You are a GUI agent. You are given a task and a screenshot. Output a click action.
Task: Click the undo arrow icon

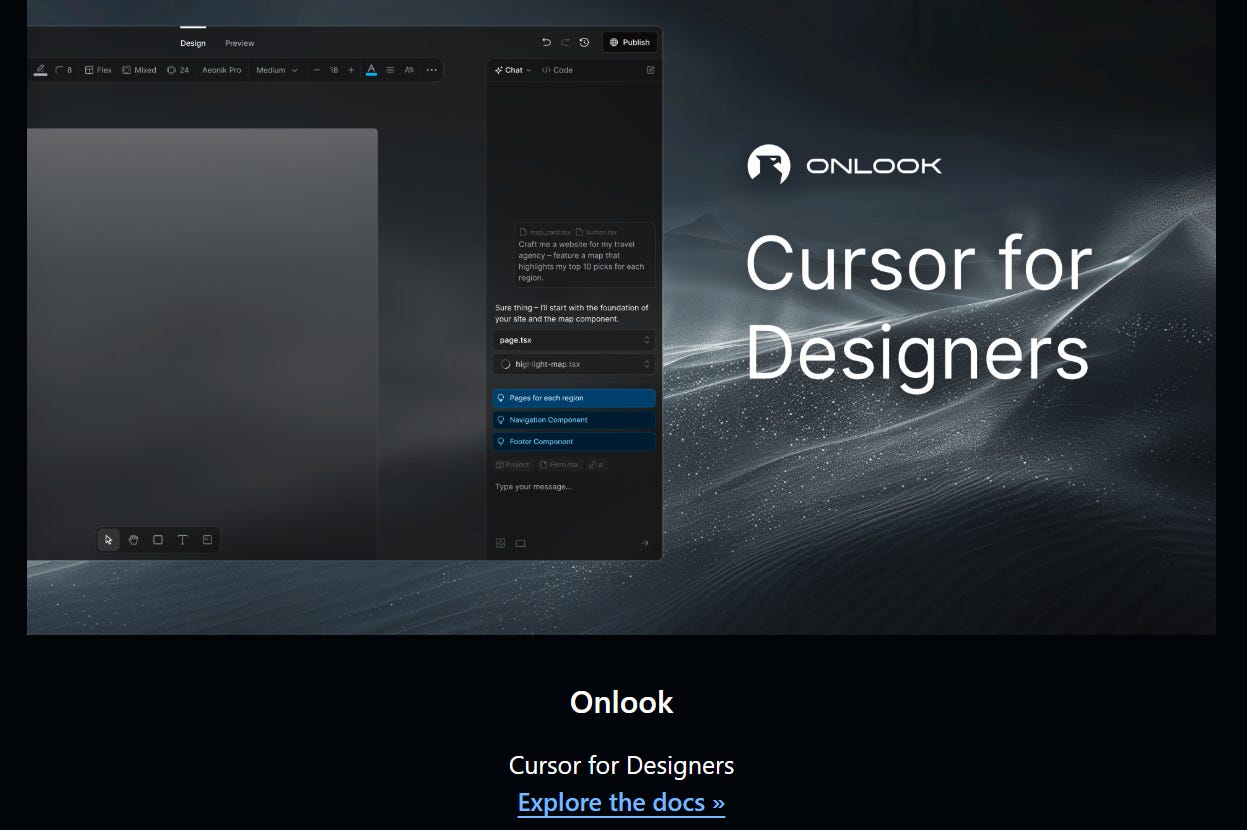(x=546, y=42)
